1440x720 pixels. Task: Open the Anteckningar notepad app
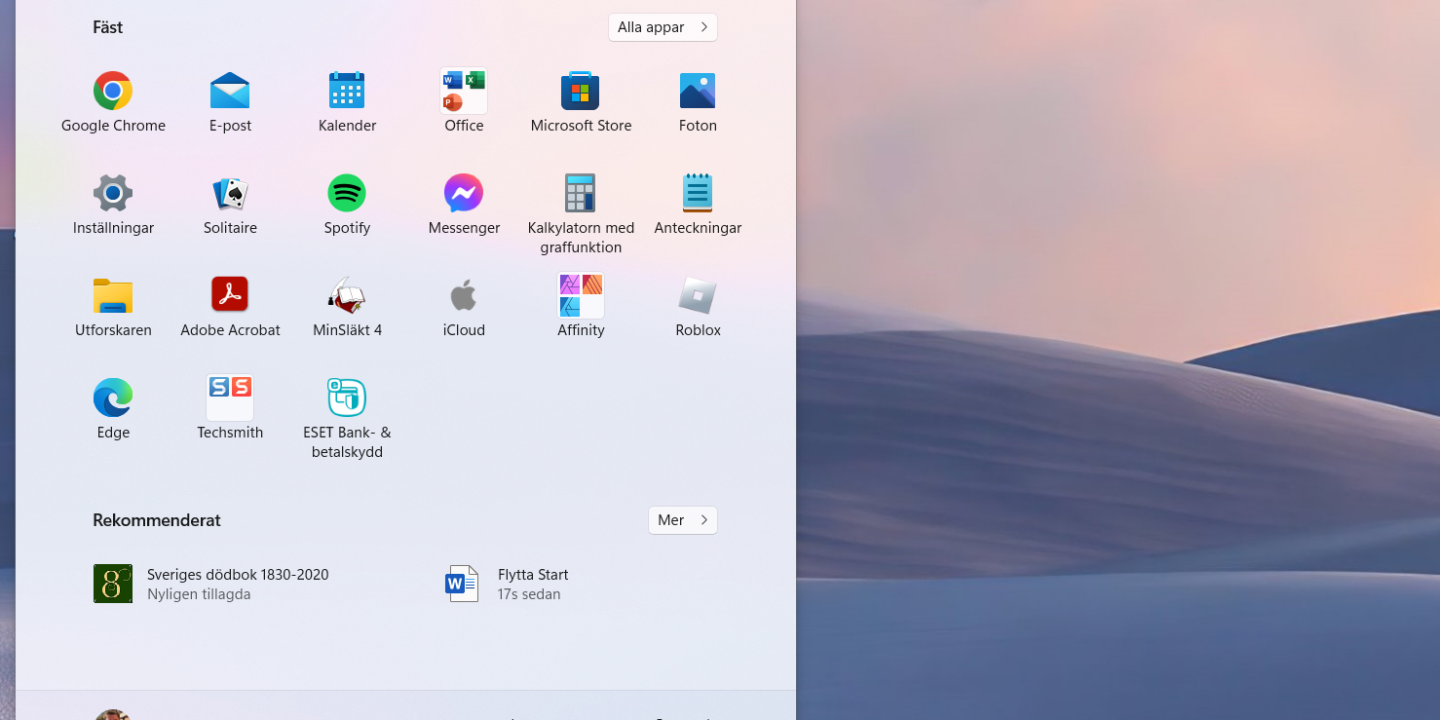pos(698,204)
